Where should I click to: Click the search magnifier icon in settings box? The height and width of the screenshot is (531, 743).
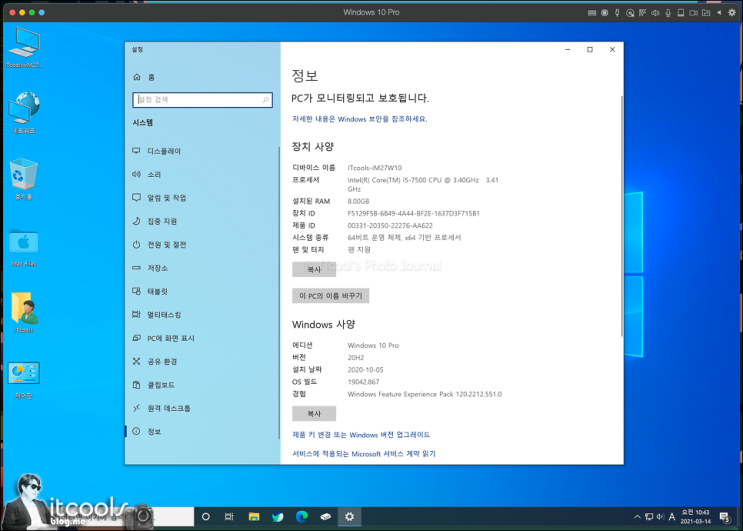[x=265, y=99]
